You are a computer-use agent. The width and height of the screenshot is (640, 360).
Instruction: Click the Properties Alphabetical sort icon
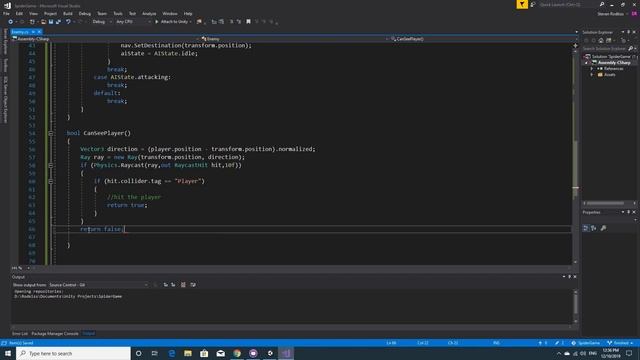(x=593, y=228)
